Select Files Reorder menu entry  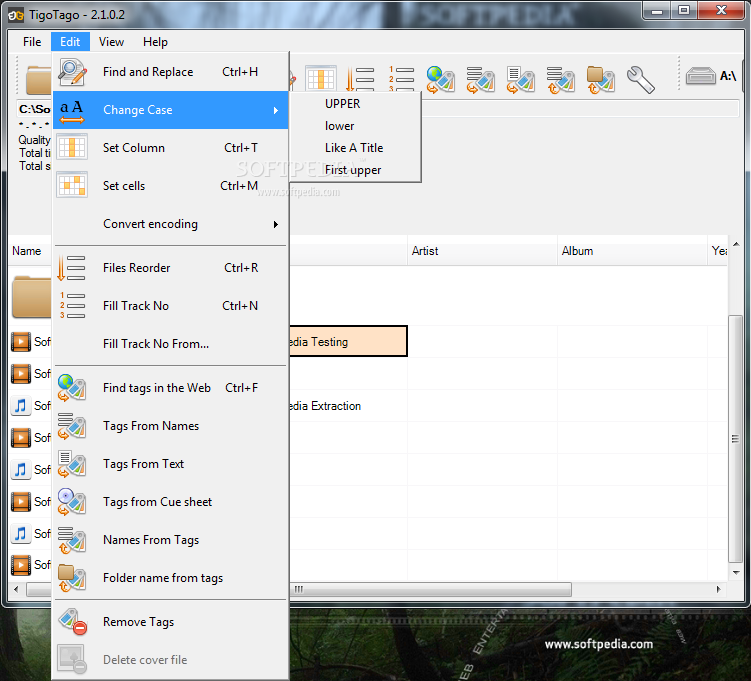pyautogui.click(x=171, y=268)
